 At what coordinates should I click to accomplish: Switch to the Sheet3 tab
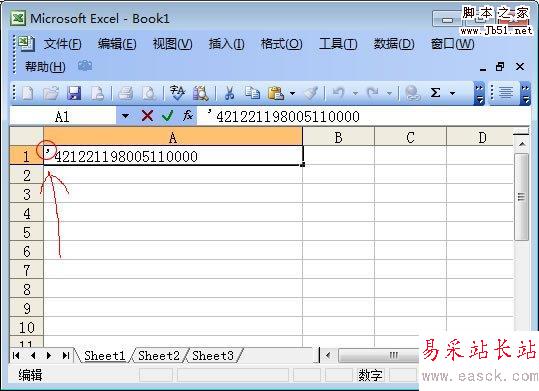click(x=213, y=356)
